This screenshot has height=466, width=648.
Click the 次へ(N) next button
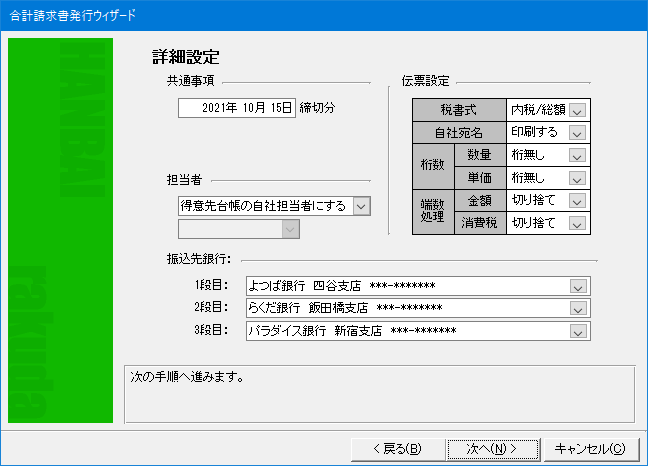coord(493,449)
